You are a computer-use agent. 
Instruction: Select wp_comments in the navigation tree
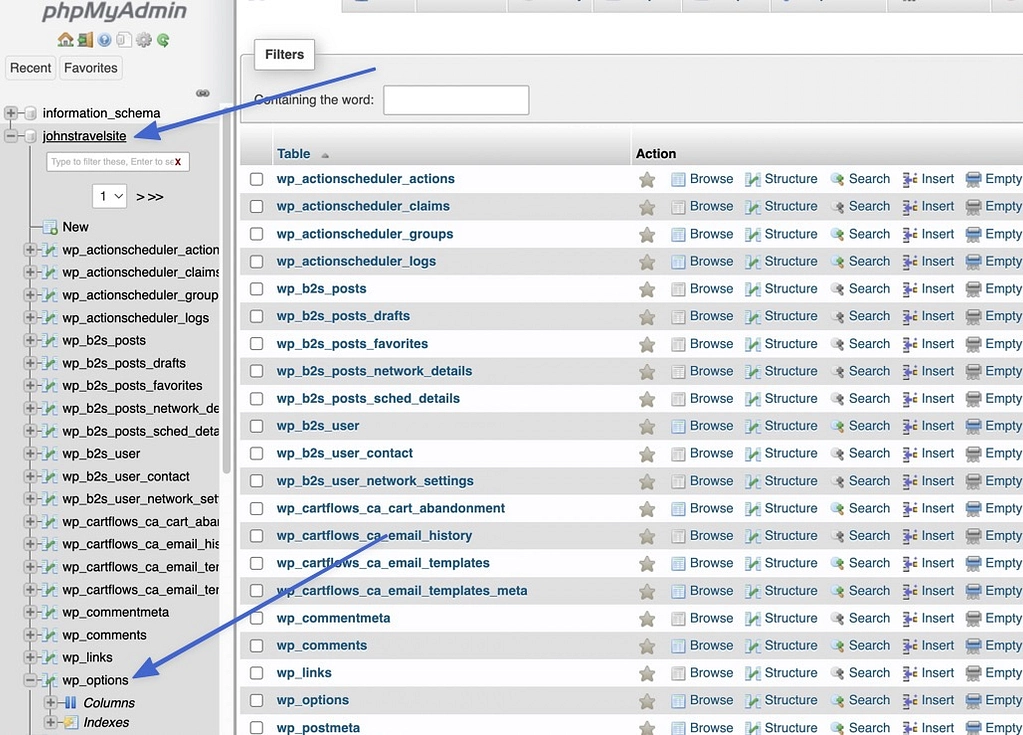click(x=104, y=635)
